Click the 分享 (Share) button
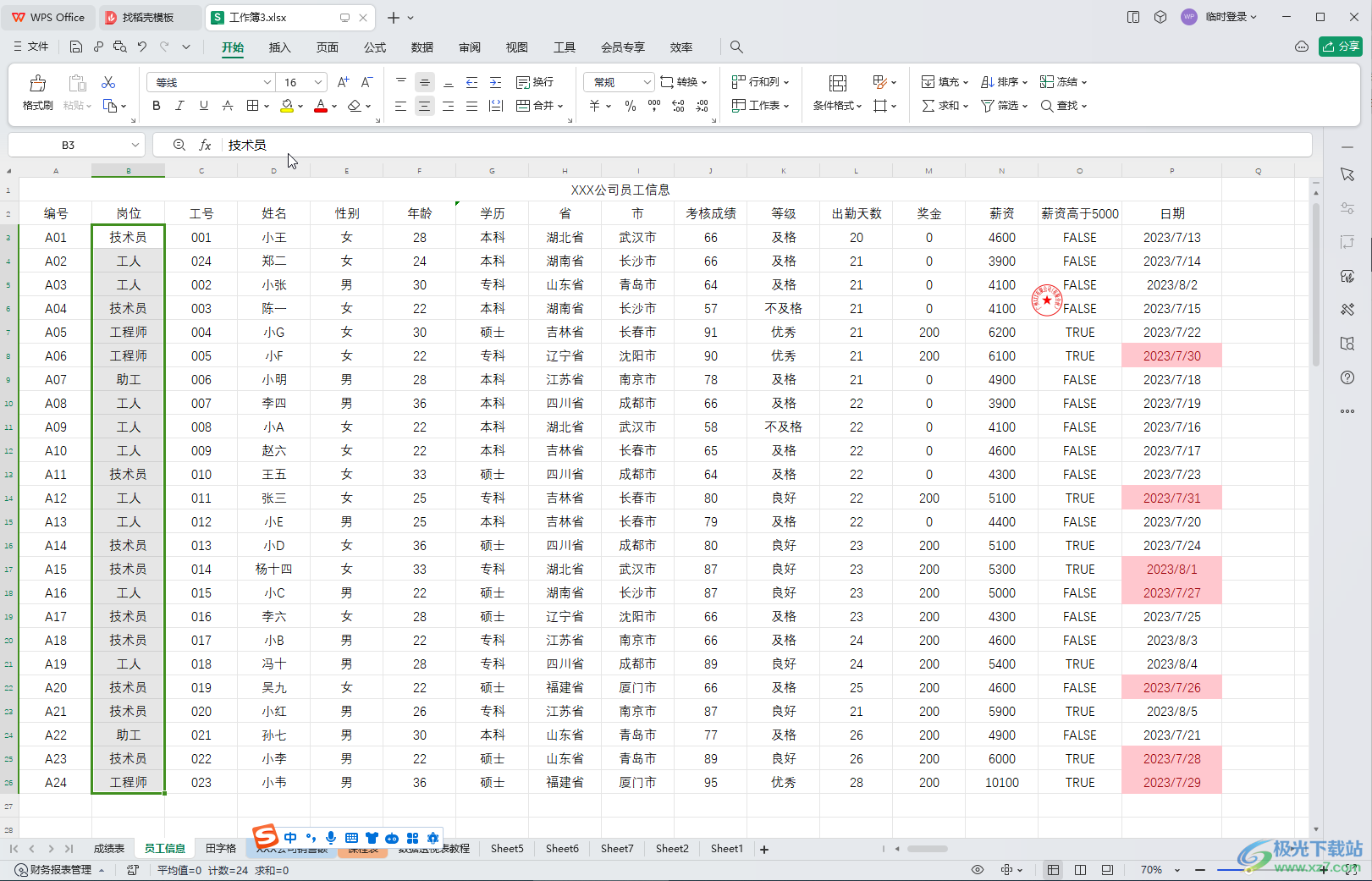 tap(1341, 47)
